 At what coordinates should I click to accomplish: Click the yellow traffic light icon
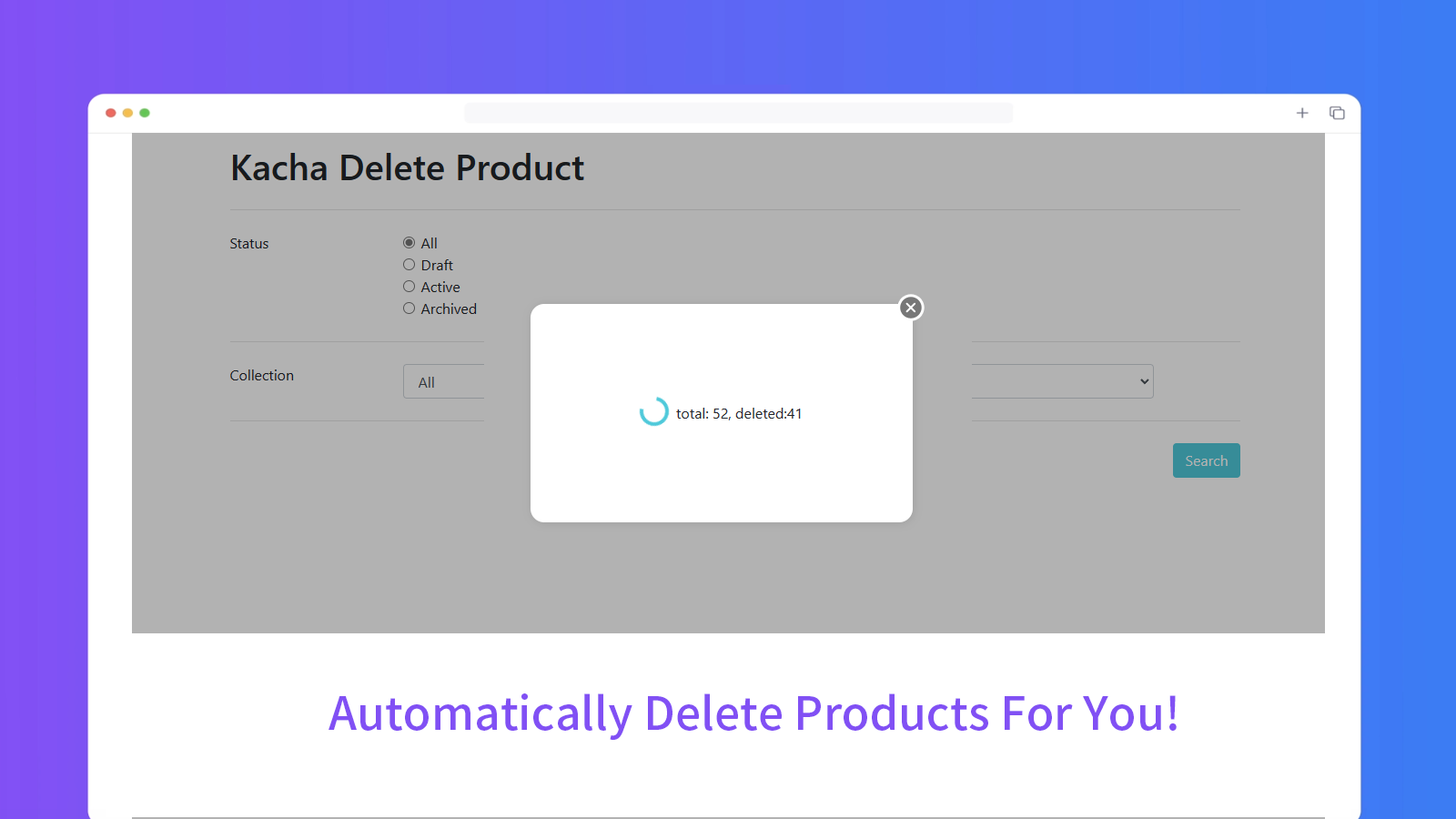127,112
